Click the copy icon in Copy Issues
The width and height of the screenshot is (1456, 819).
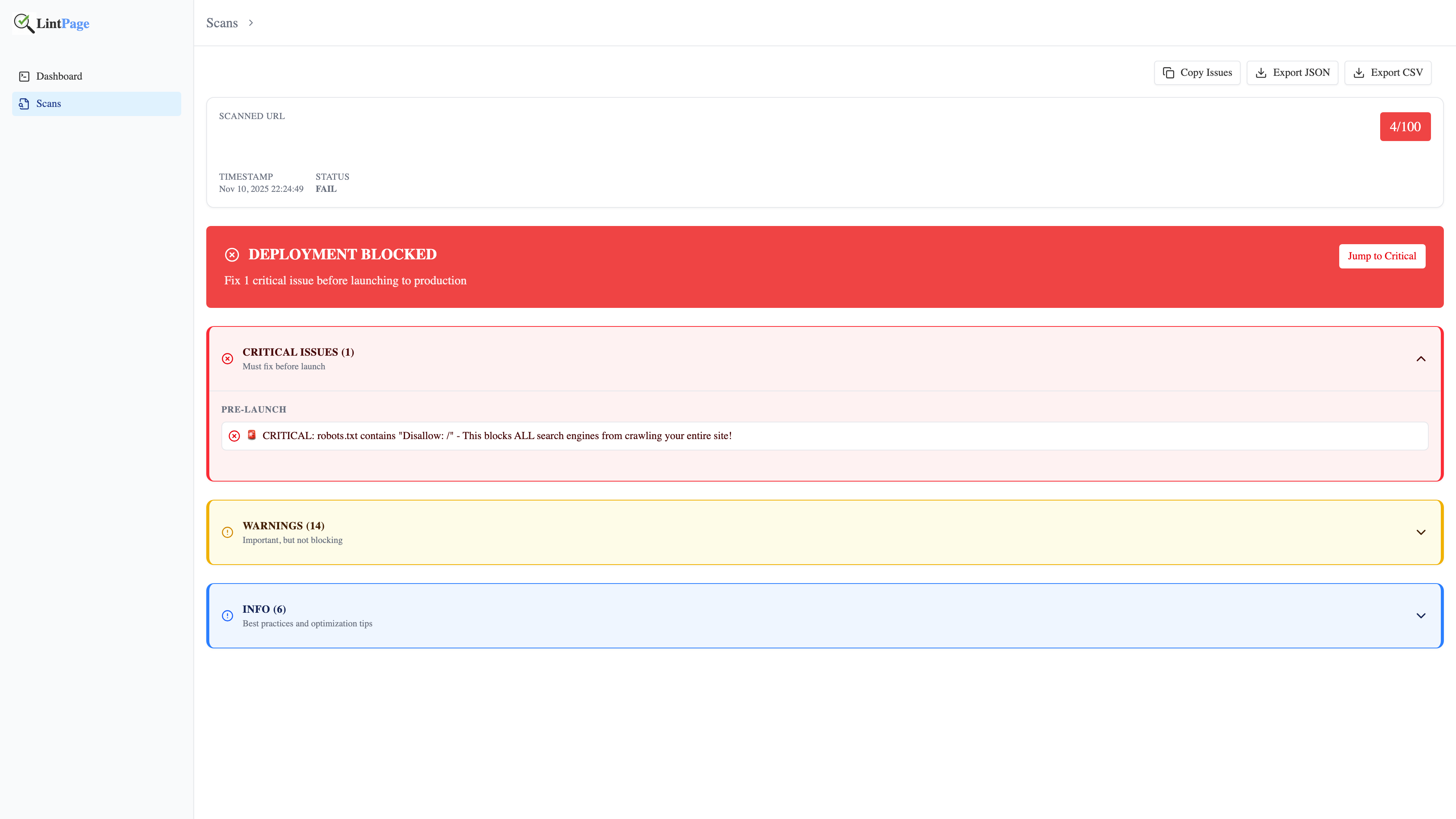[1168, 72]
